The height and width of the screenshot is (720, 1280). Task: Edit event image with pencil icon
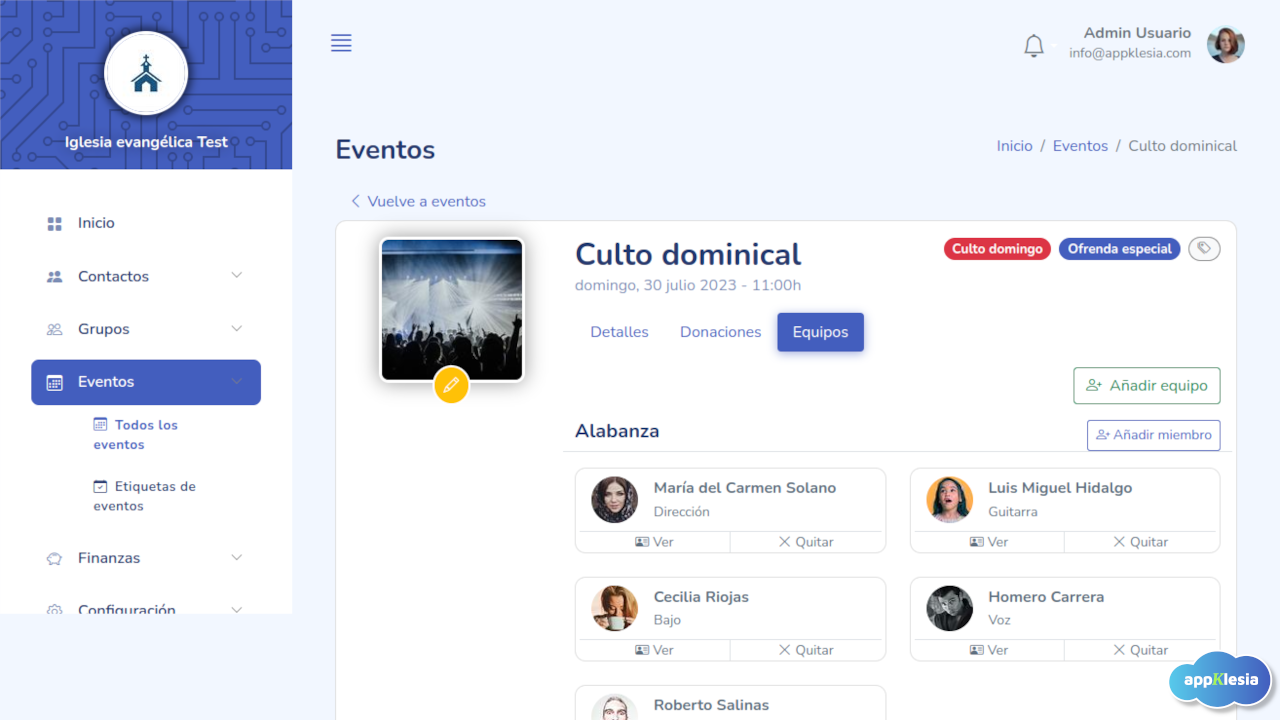[451, 385]
